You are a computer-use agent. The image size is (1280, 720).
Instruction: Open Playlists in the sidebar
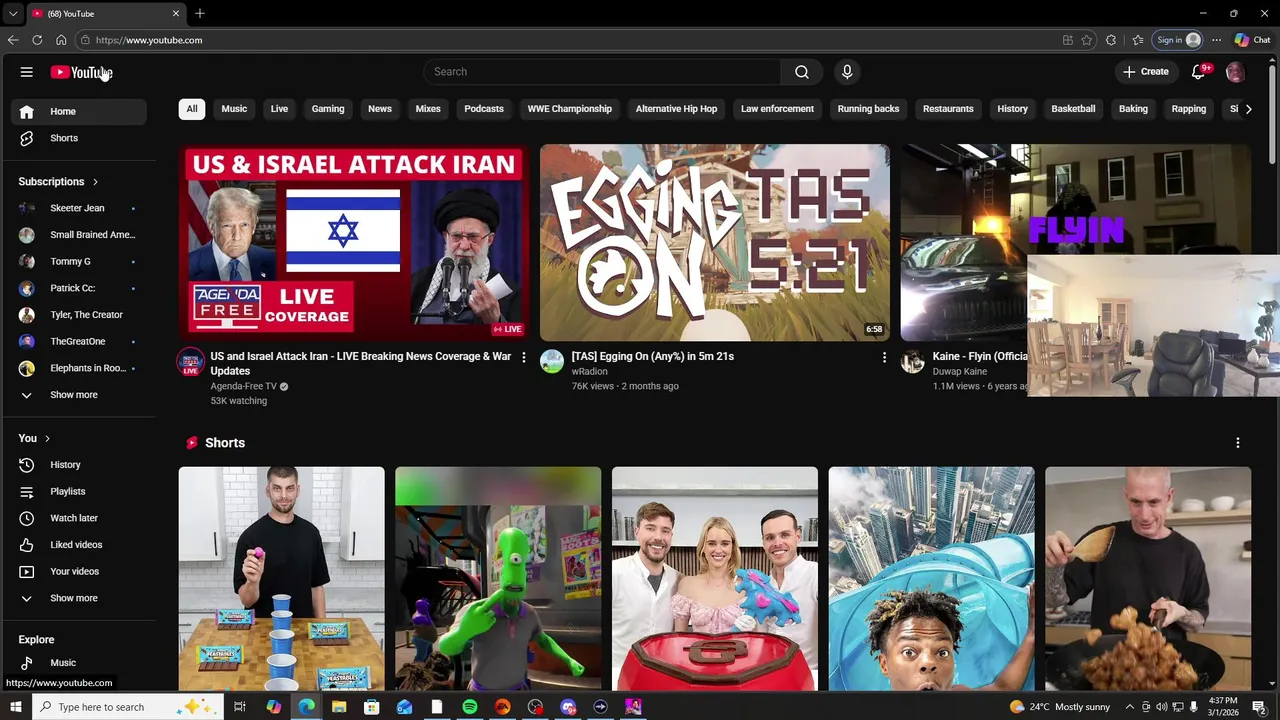tap(78, 492)
